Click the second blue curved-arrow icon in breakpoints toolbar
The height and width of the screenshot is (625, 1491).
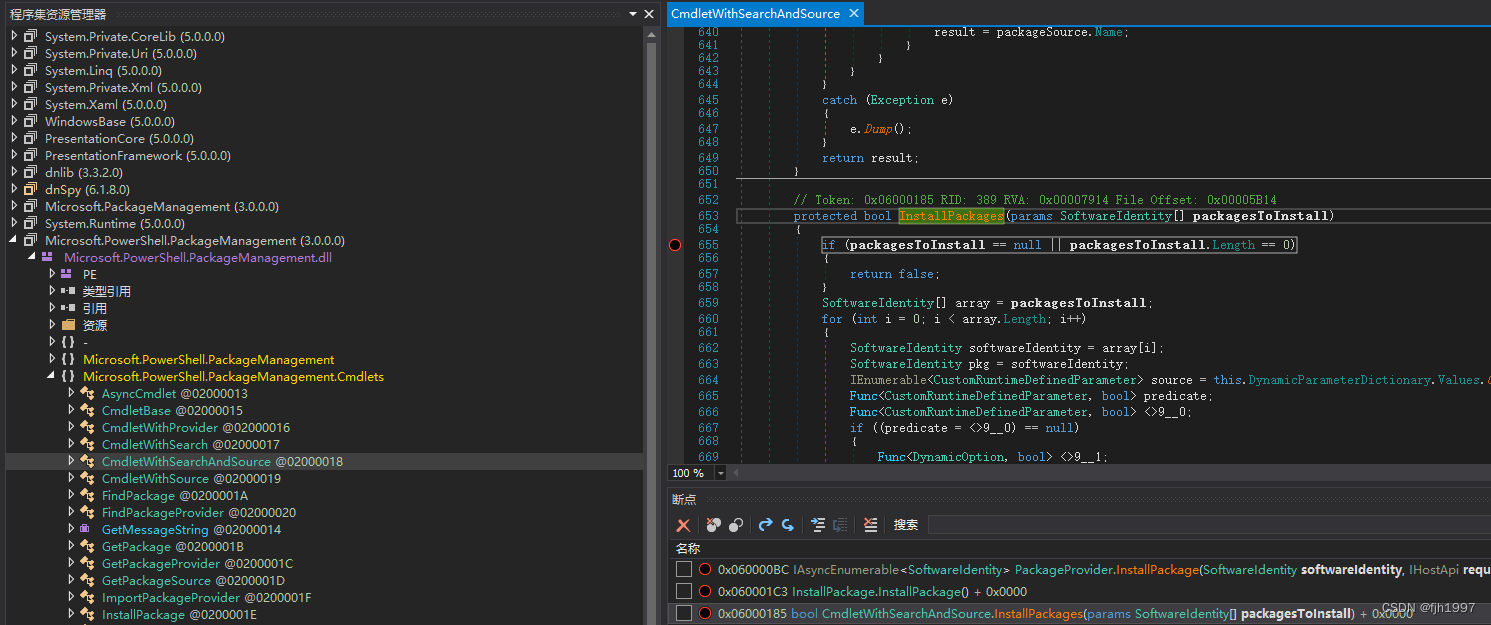[788, 525]
